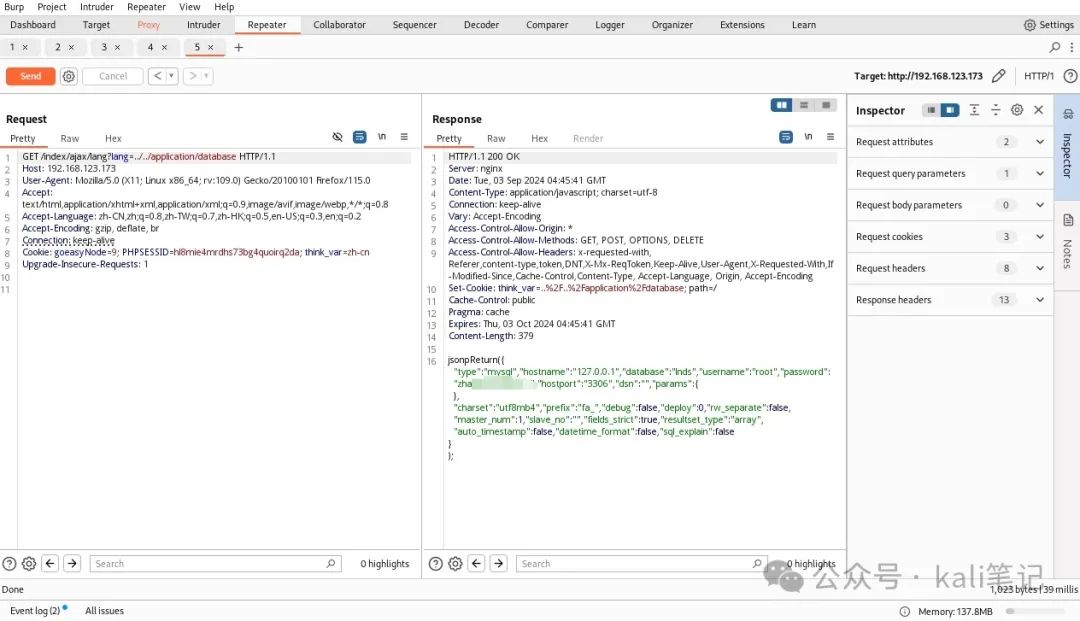Open previous history dropdown arrow

(172, 76)
